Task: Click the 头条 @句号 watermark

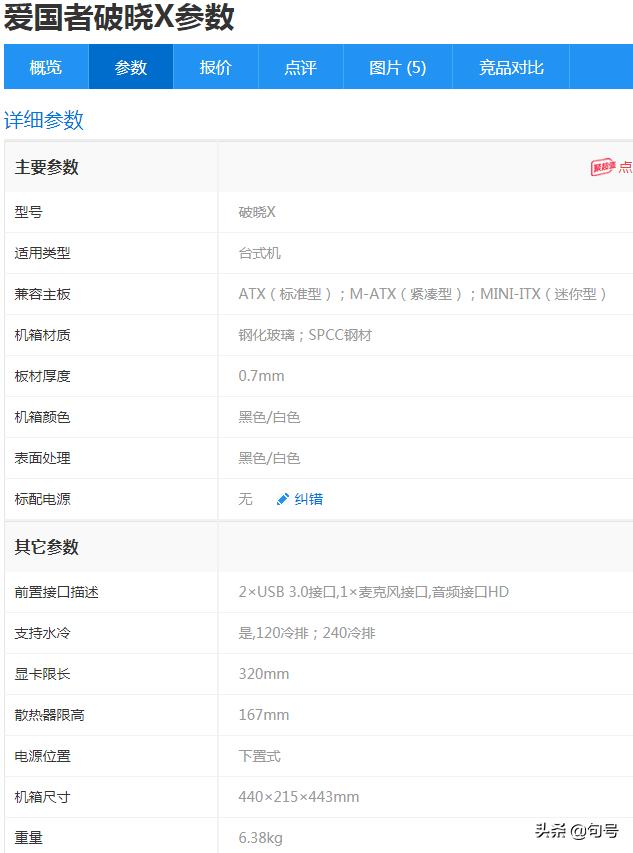Action: (x=576, y=830)
